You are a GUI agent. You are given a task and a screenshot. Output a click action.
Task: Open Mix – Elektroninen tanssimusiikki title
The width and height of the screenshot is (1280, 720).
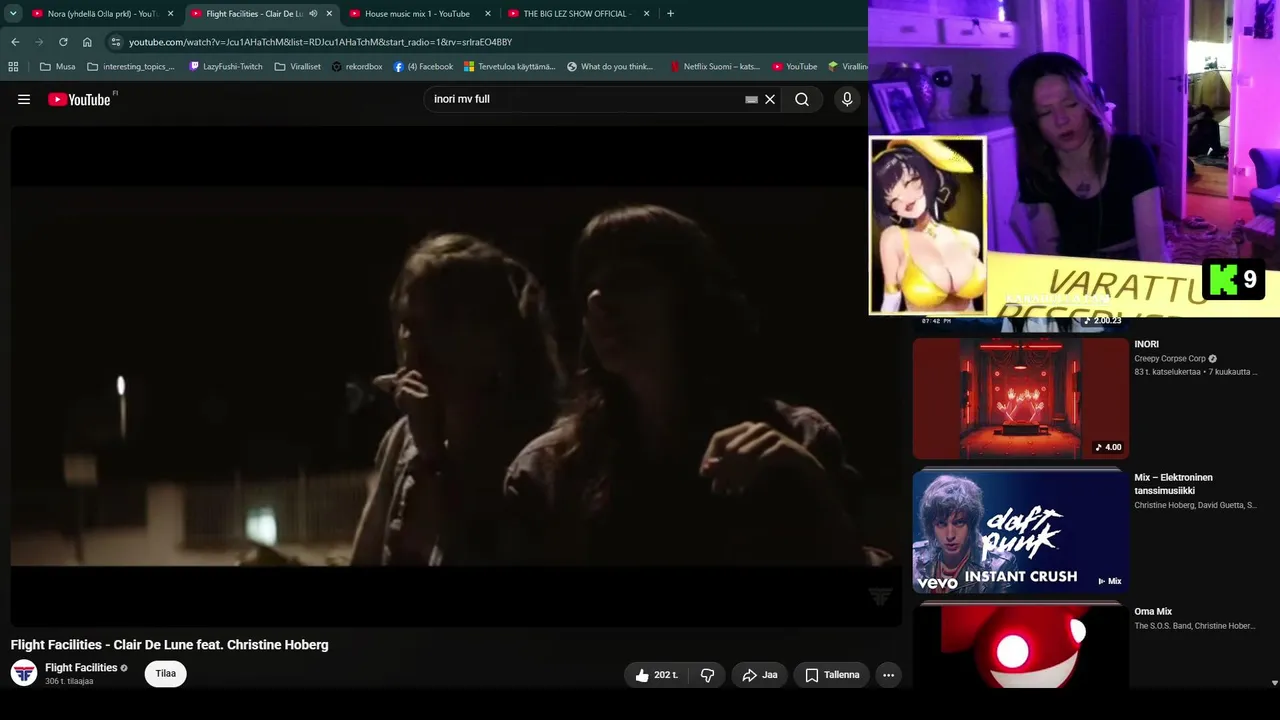pyautogui.click(x=1173, y=484)
